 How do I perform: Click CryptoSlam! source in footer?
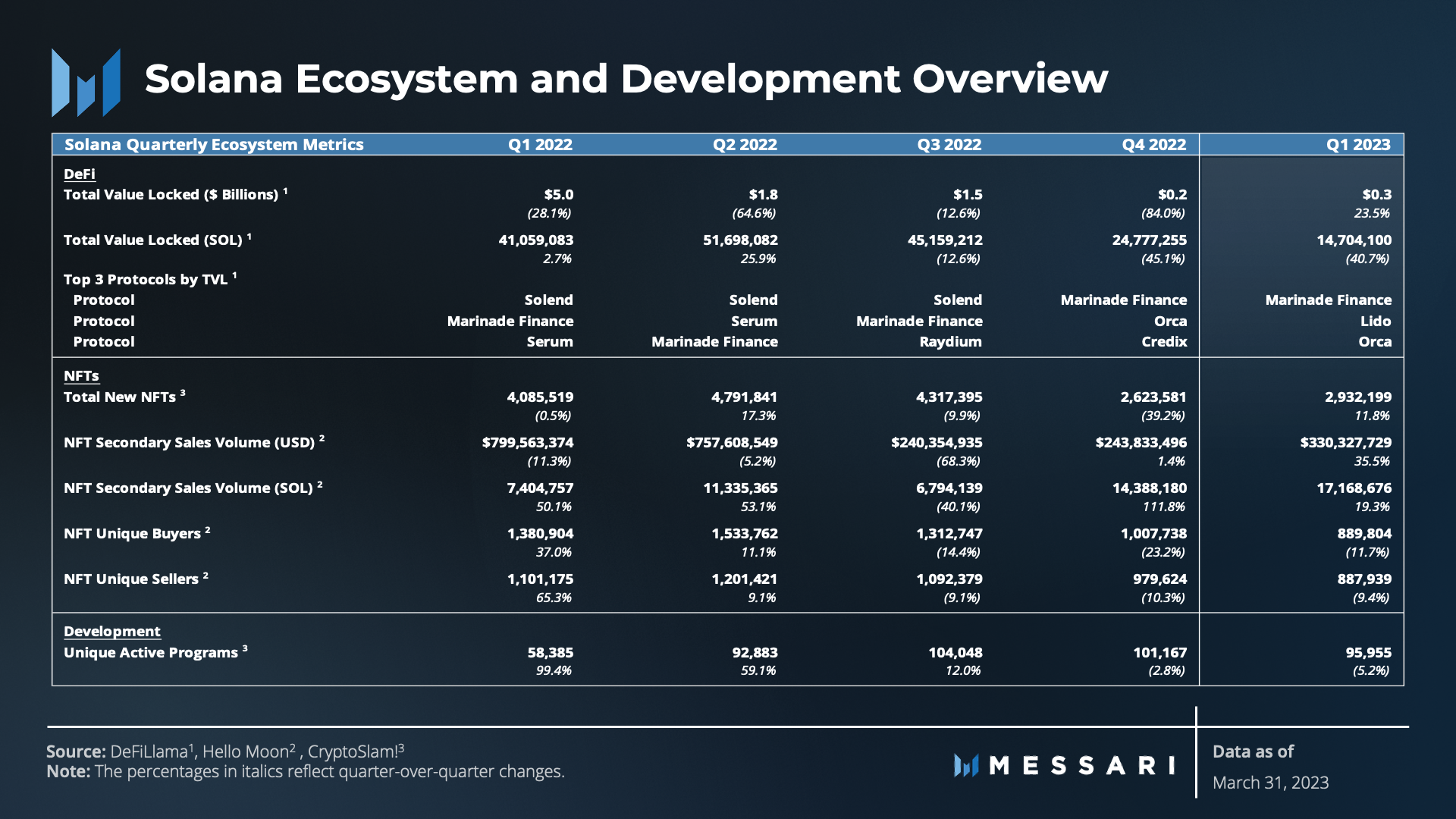(353, 752)
